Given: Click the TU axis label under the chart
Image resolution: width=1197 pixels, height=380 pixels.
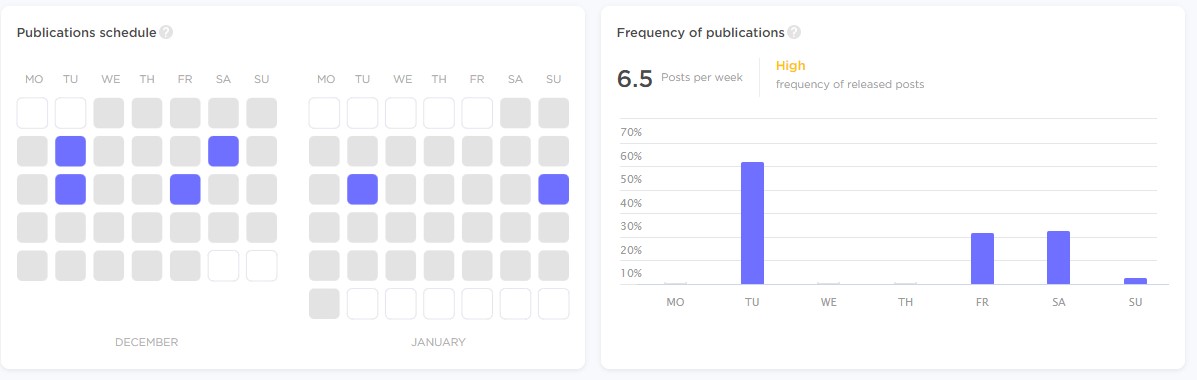Looking at the screenshot, I should point(752,302).
